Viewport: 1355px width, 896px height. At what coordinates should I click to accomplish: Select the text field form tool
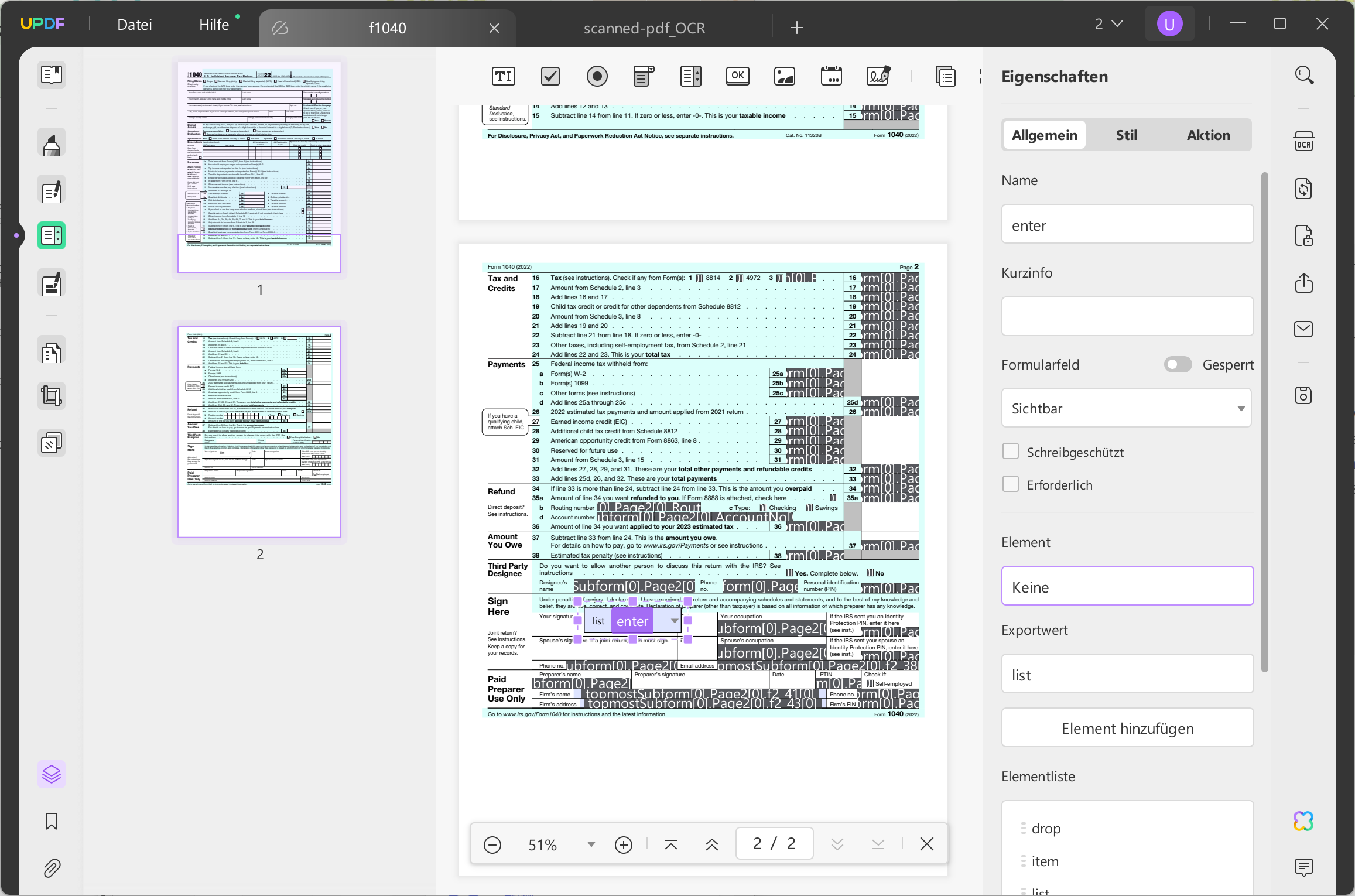coord(504,76)
